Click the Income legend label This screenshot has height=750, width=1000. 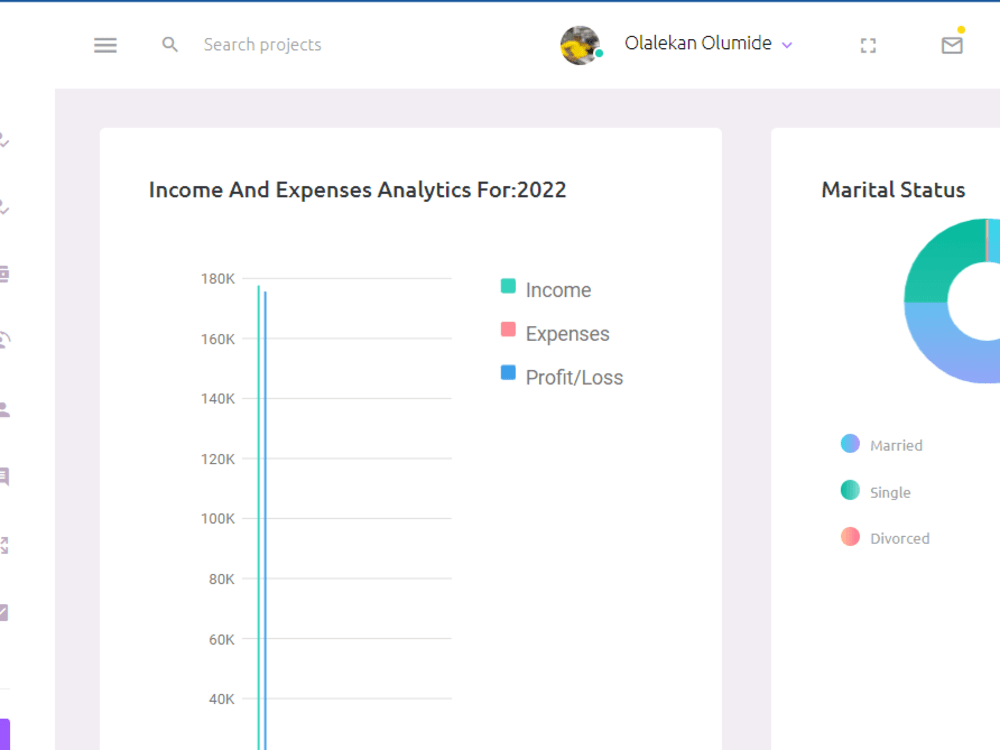tap(558, 290)
